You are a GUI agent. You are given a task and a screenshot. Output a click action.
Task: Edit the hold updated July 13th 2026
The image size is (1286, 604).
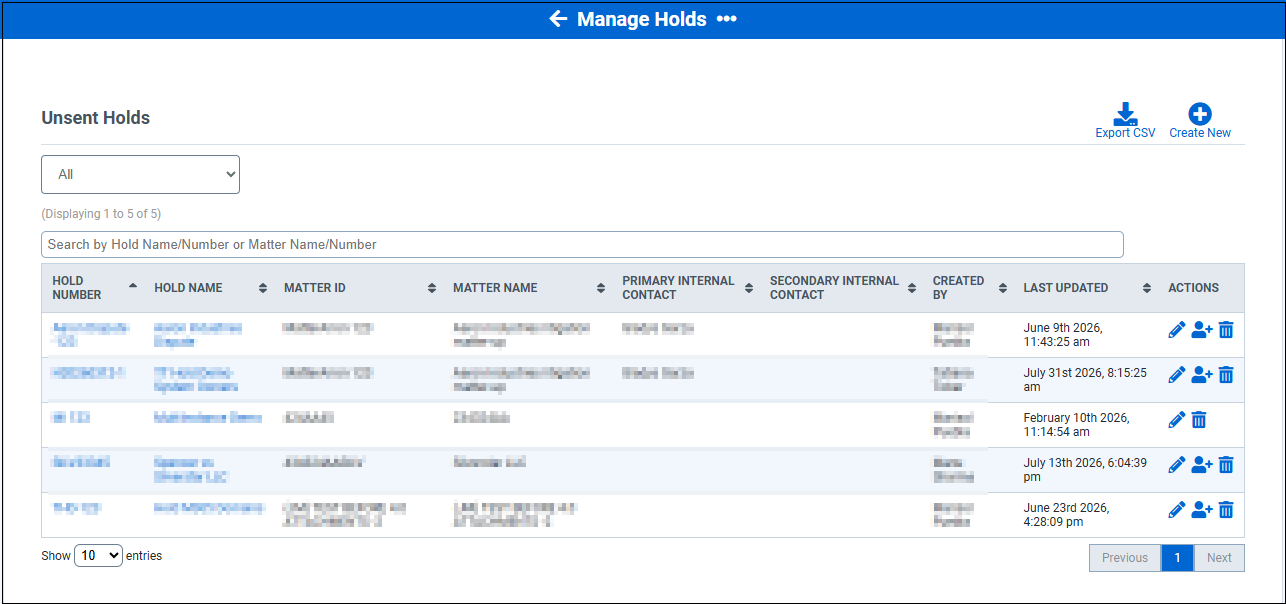pos(1177,465)
